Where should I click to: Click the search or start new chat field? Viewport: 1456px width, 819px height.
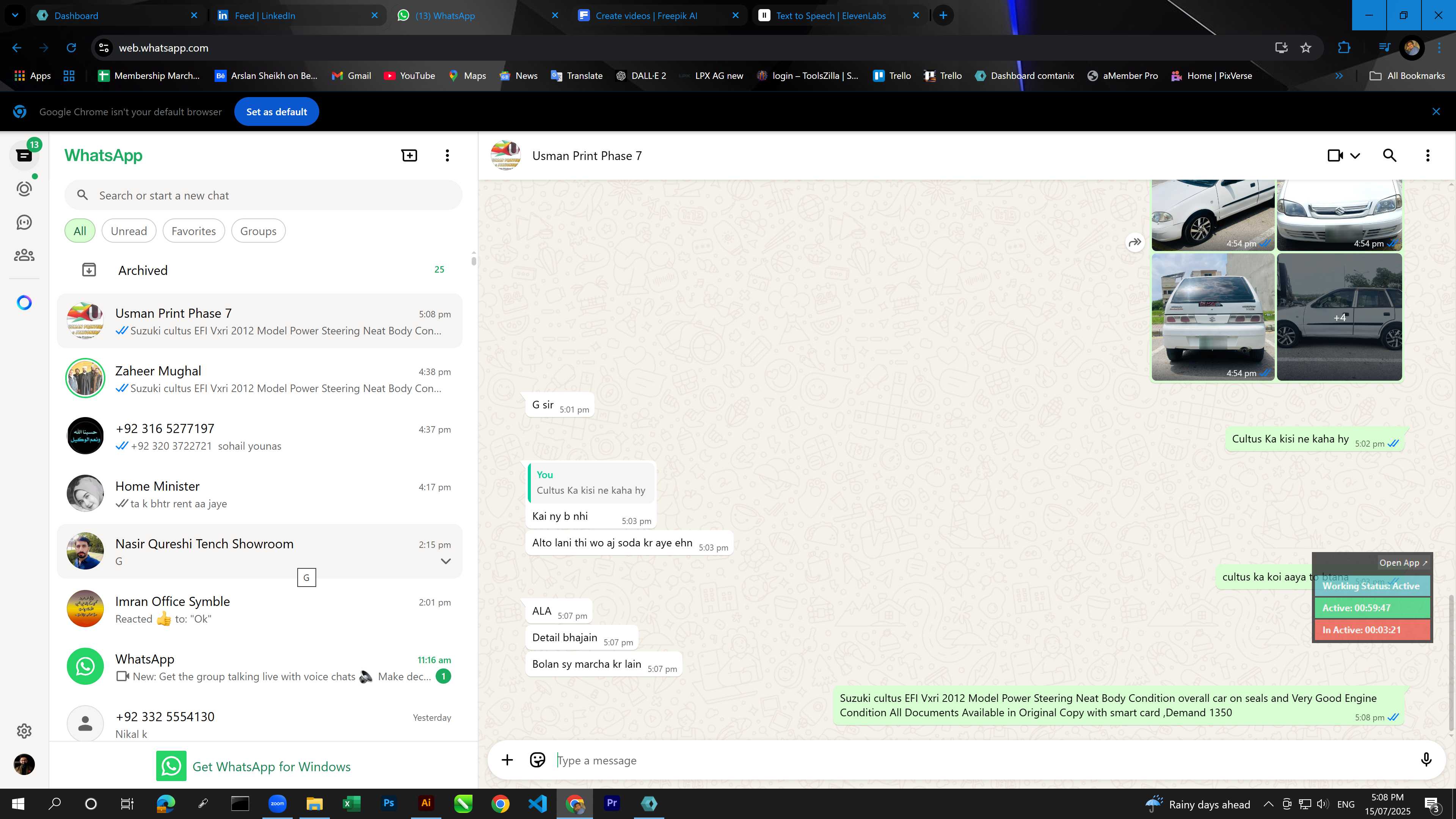click(x=264, y=195)
